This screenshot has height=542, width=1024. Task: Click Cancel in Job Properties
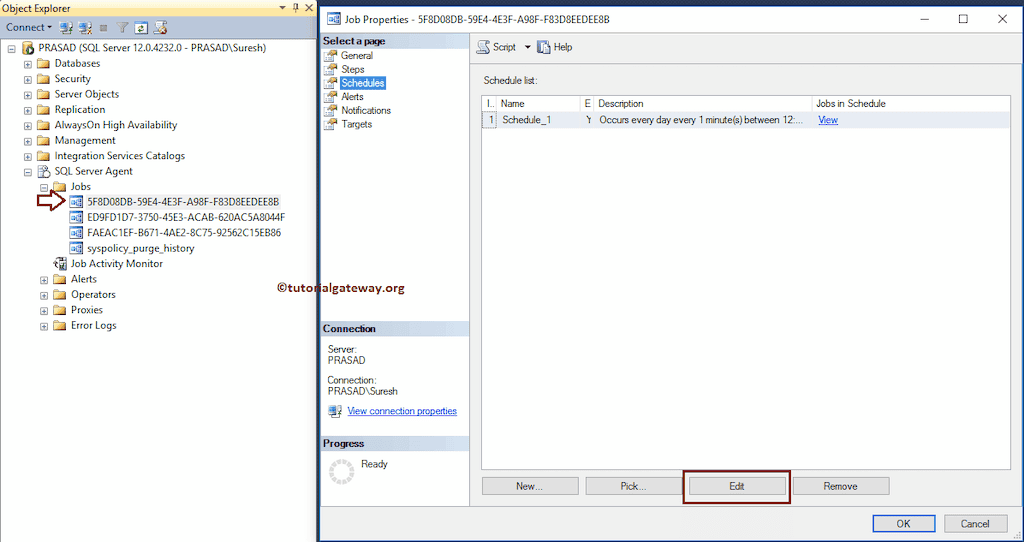click(x=975, y=524)
